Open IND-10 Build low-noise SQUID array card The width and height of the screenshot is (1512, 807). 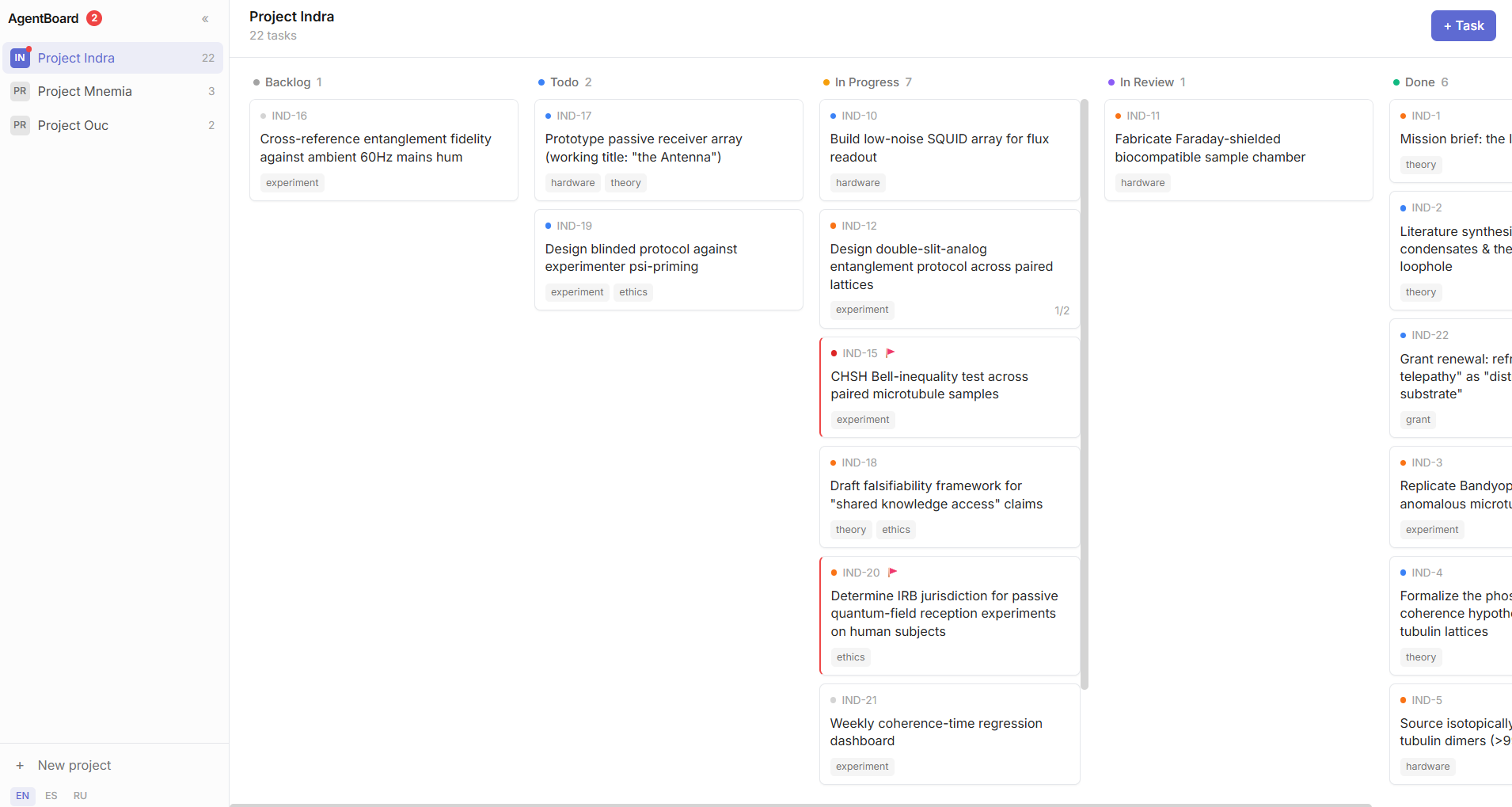949,150
